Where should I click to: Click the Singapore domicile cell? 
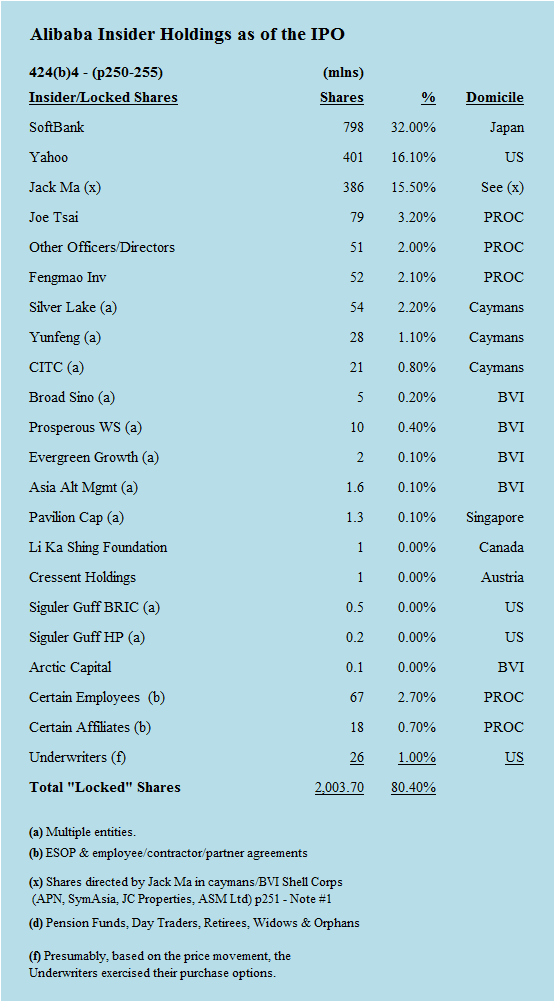click(495, 518)
